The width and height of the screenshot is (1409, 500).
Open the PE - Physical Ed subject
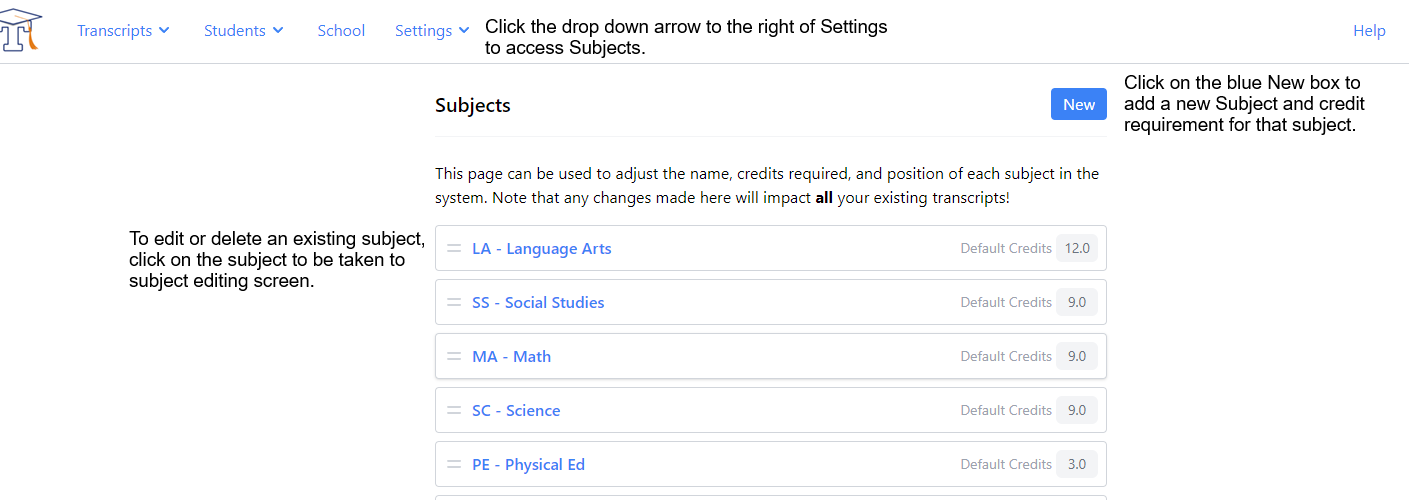(x=528, y=465)
